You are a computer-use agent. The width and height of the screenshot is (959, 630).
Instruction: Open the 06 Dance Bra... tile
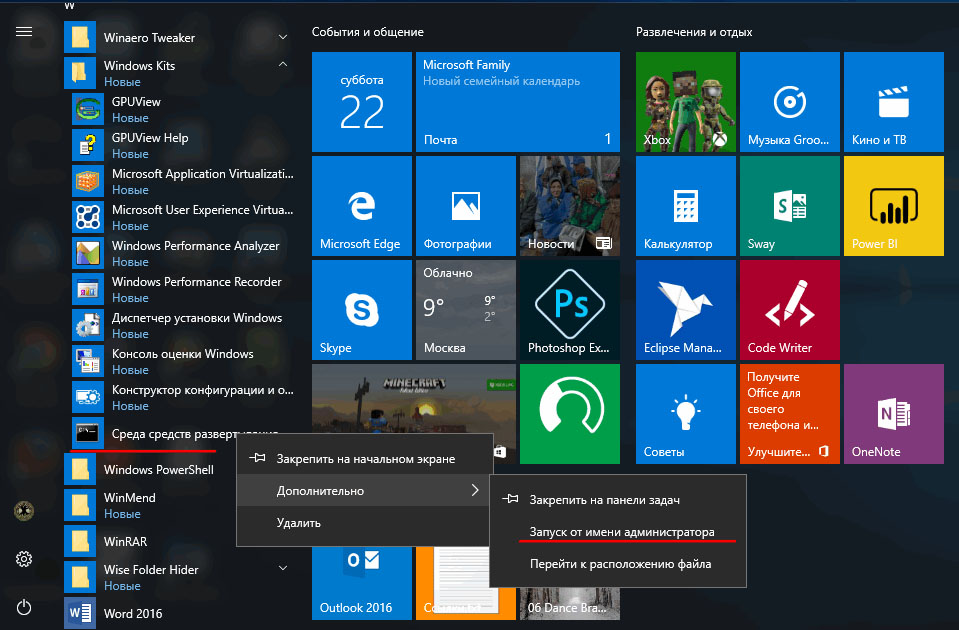click(570, 604)
